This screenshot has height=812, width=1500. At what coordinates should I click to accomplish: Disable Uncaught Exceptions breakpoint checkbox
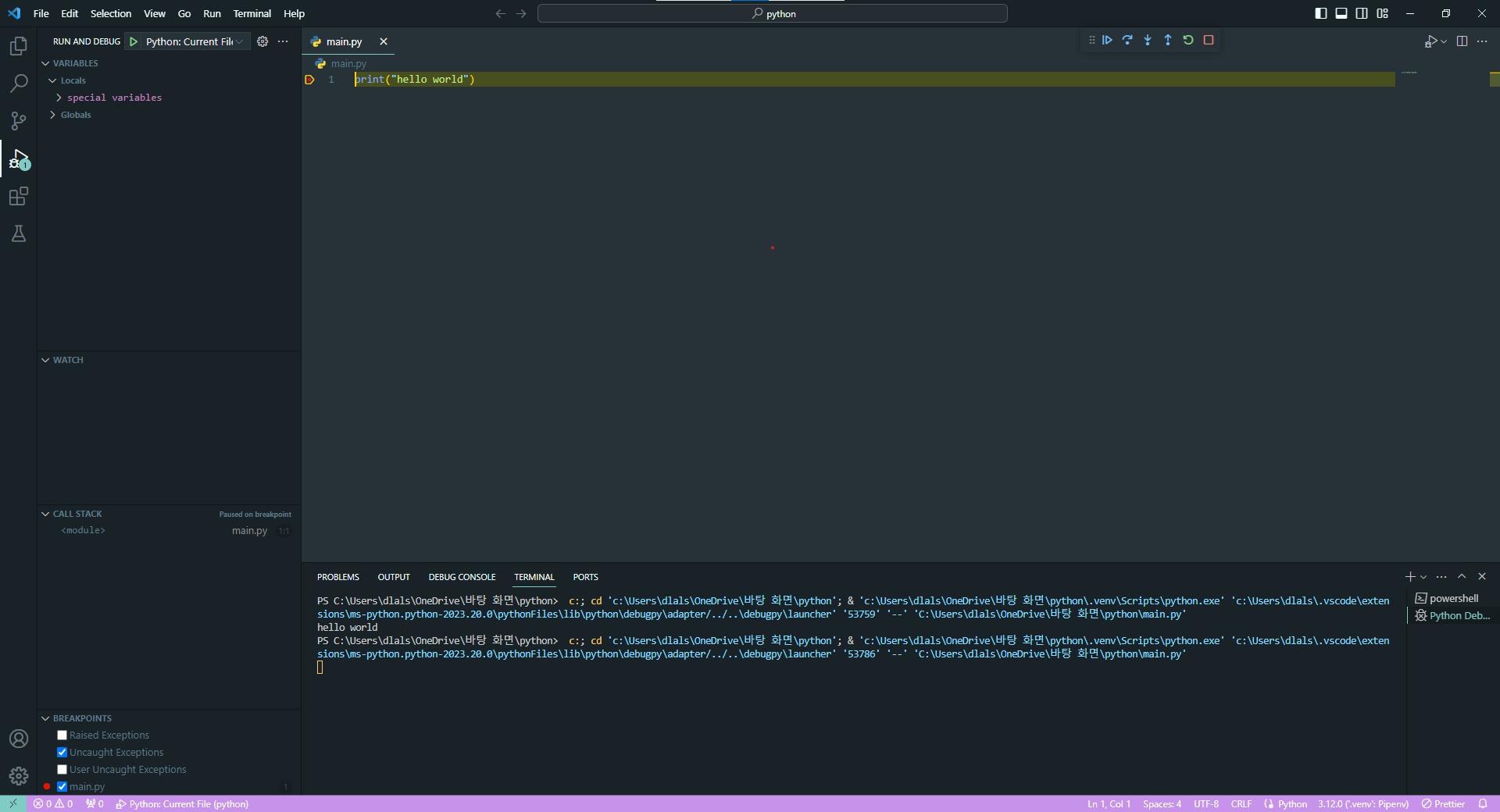click(x=62, y=753)
